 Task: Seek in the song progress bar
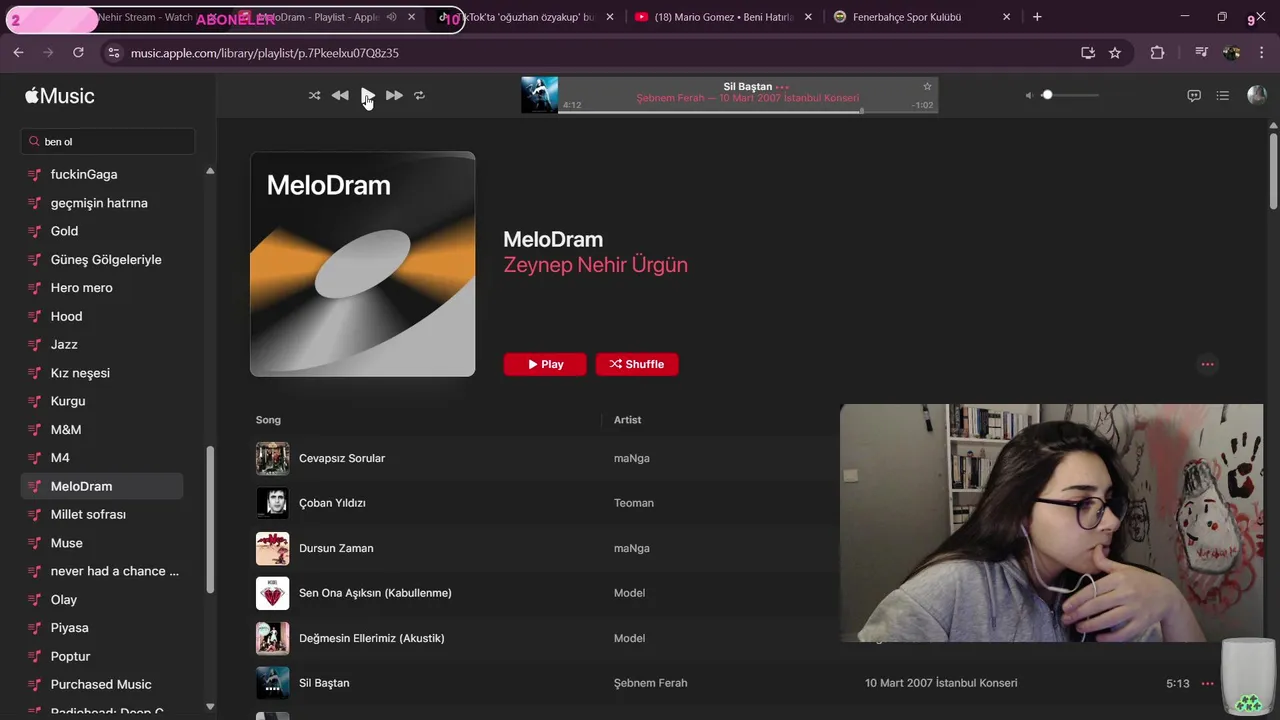pyautogui.click(x=748, y=111)
